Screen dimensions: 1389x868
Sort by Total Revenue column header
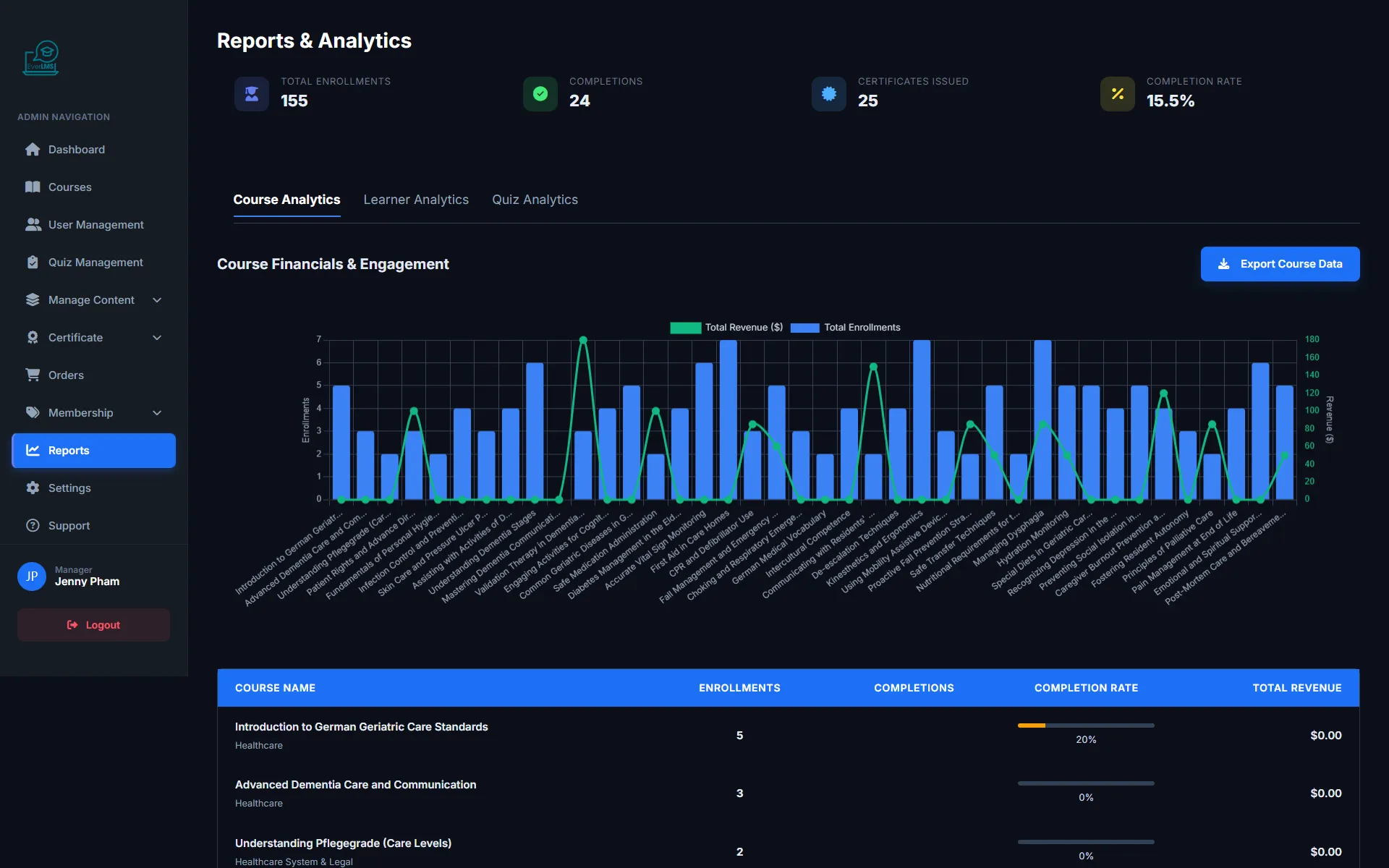pyautogui.click(x=1296, y=688)
